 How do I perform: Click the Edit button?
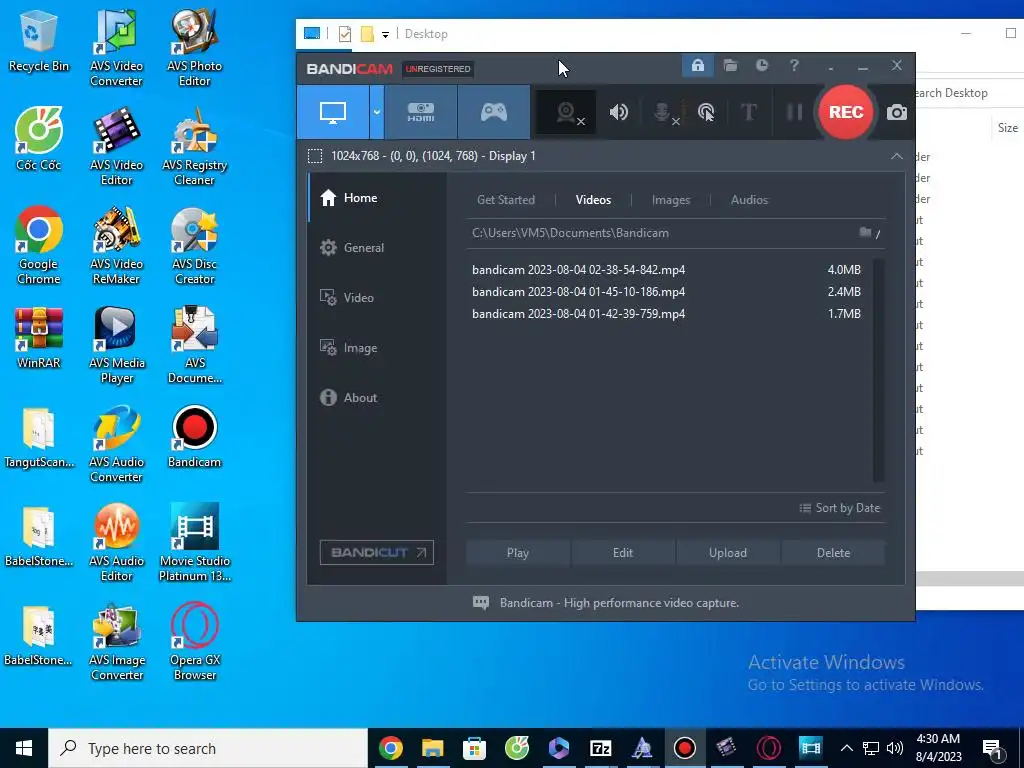[x=623, y=553]
